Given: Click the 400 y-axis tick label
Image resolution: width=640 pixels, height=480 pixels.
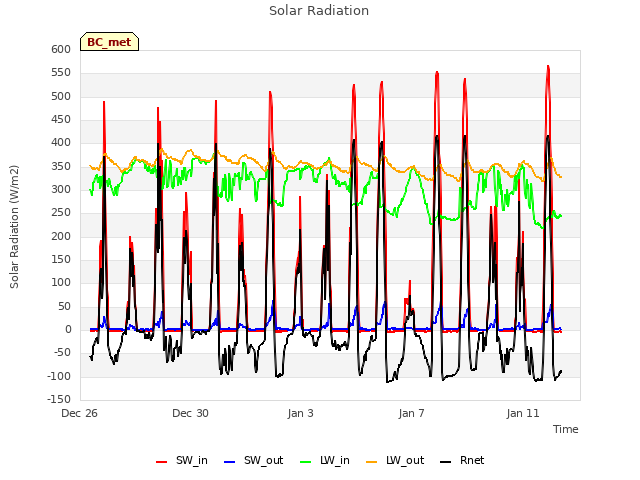Looking at the screenshot, I should point(61,143).
